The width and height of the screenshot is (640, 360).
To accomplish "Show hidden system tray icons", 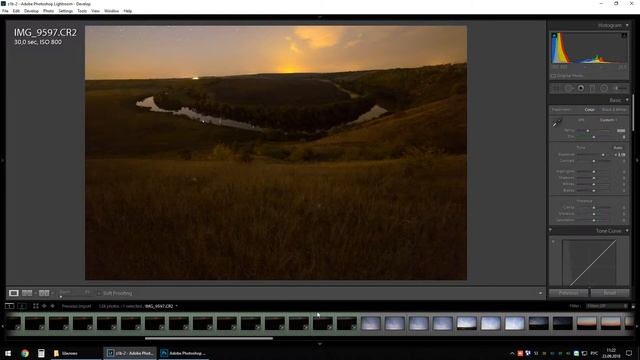I will (x=512, y=353).
